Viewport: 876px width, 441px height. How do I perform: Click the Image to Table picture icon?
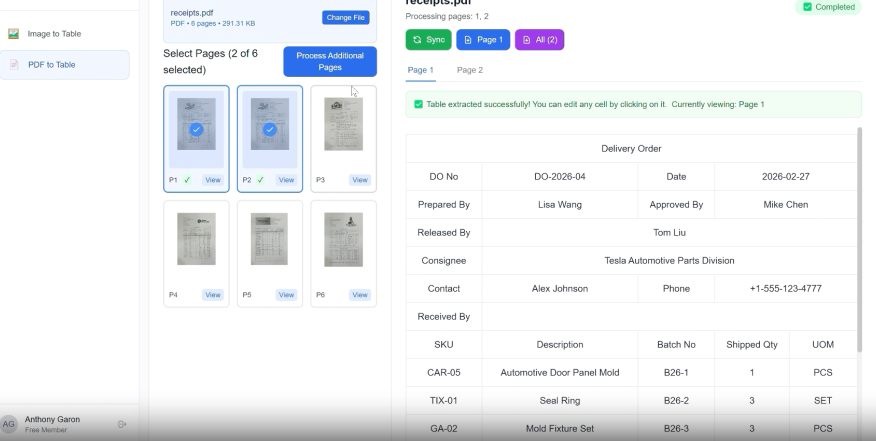point(13,34)
